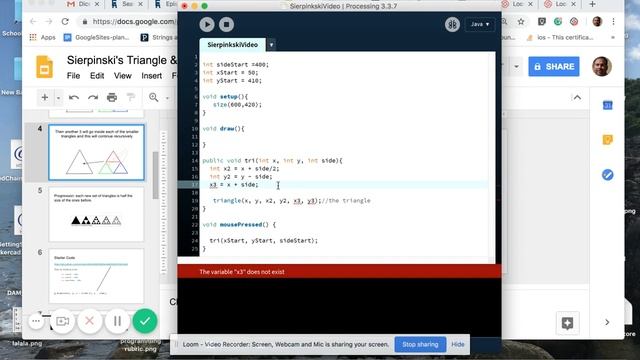Collapse the Slides toolbar with chevron

(x=577, y=98)
